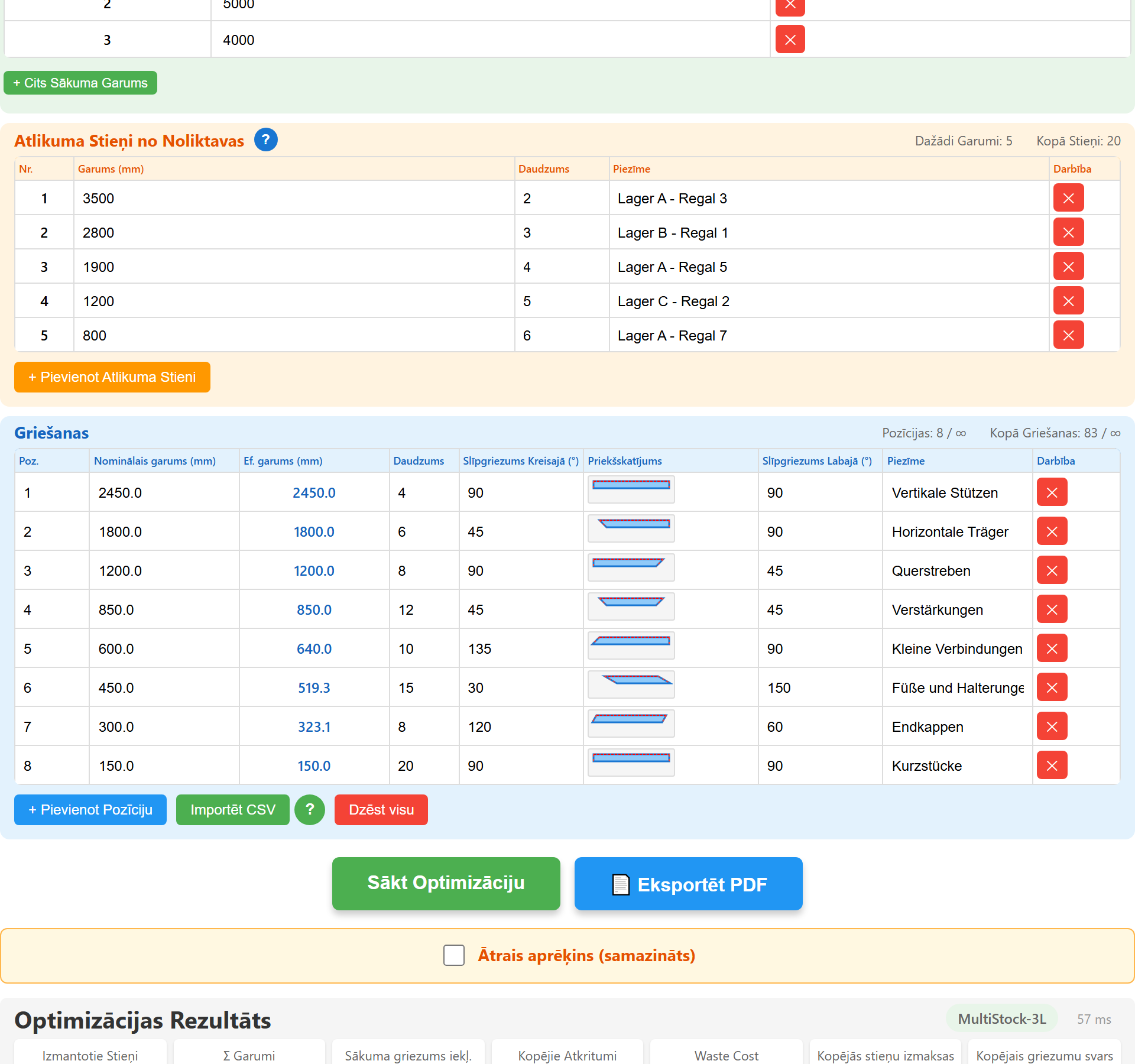The width and height of the screenshot is (1135, 1064).
Task: Delete cut row Füße und Halterunge
Action: click(1052, 687)
